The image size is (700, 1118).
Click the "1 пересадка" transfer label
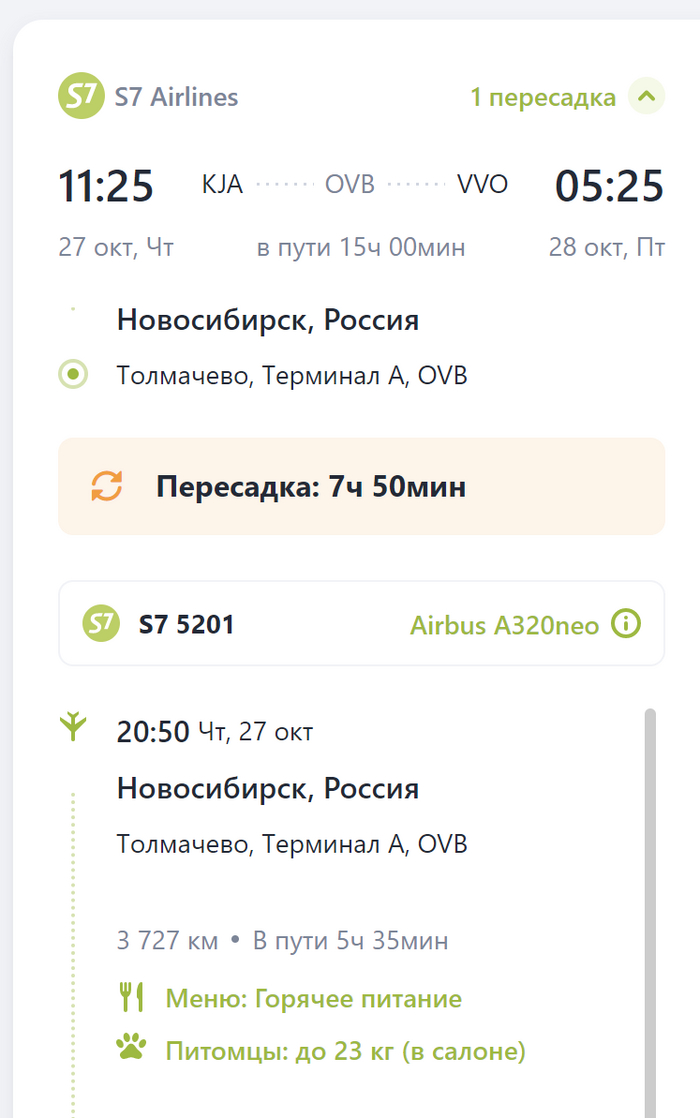click(543, 97)
